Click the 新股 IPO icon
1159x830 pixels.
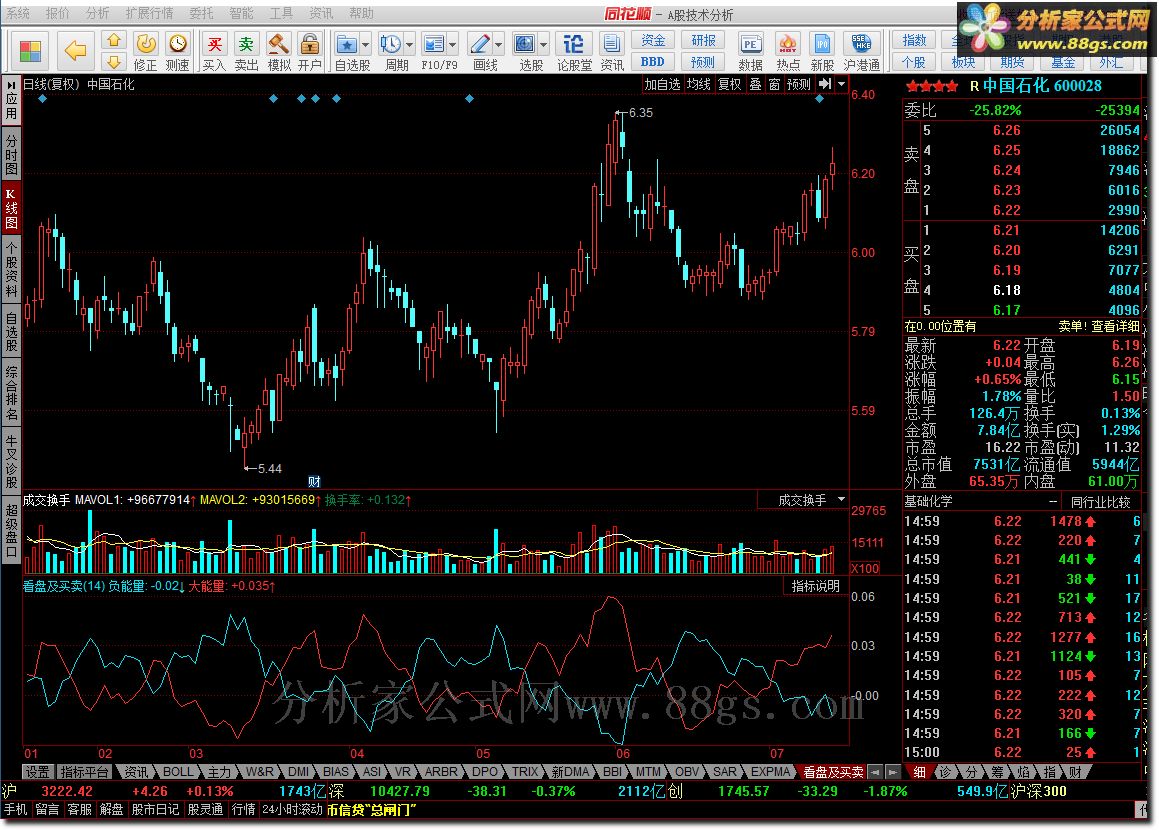pyautogui.click(x=822, y=44)
